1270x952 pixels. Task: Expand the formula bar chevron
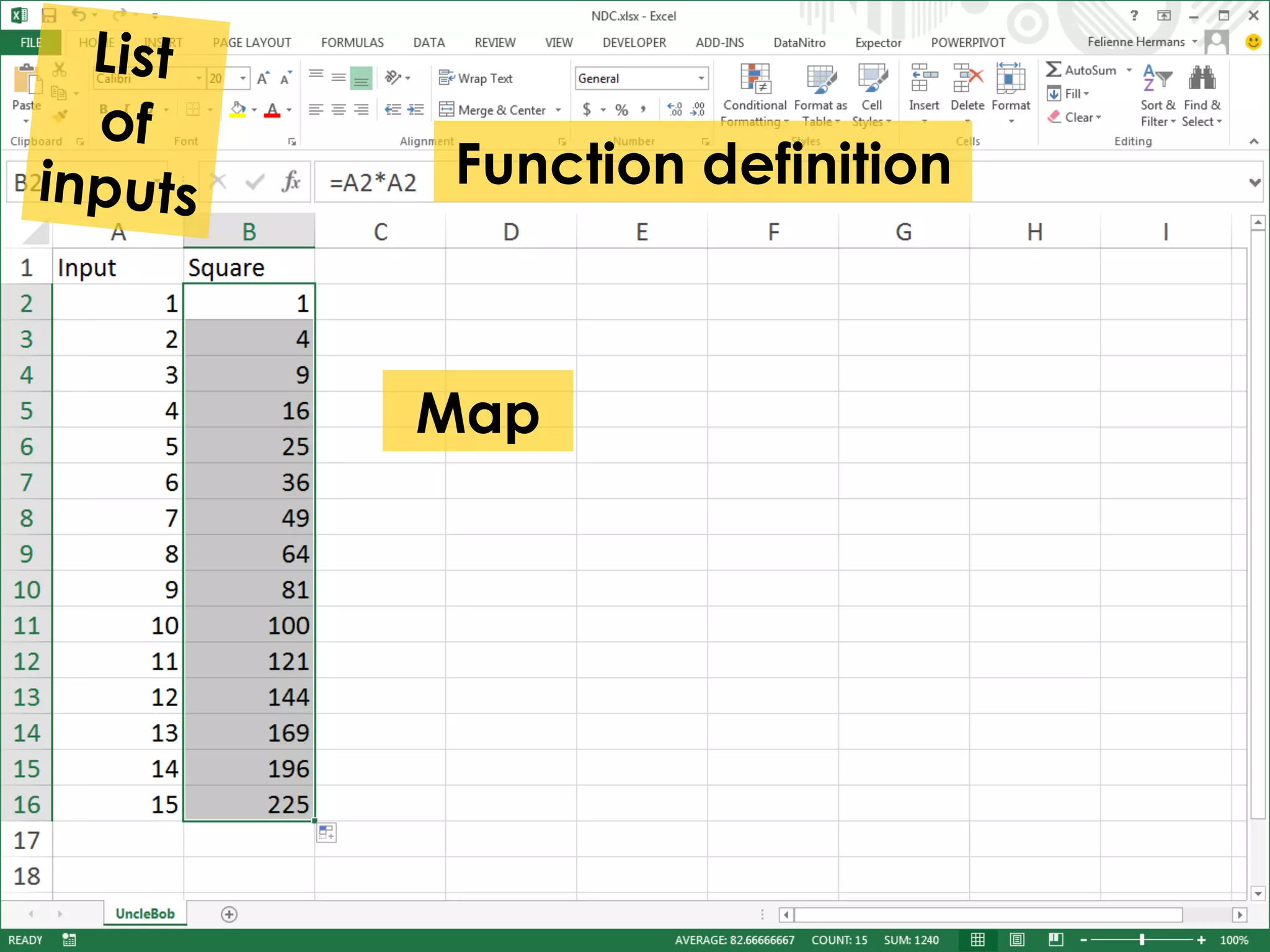click(x=1254, y=182)
